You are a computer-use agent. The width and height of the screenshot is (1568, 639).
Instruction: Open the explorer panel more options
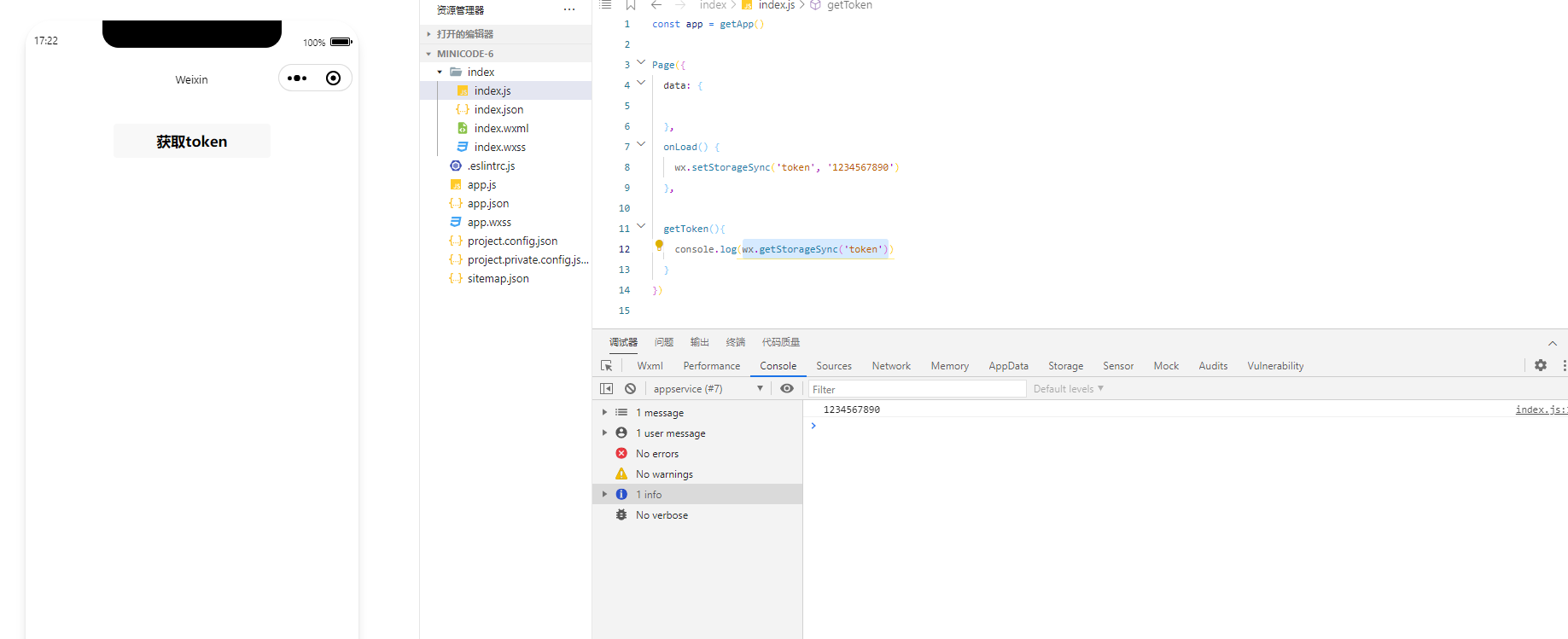point(569,9)
